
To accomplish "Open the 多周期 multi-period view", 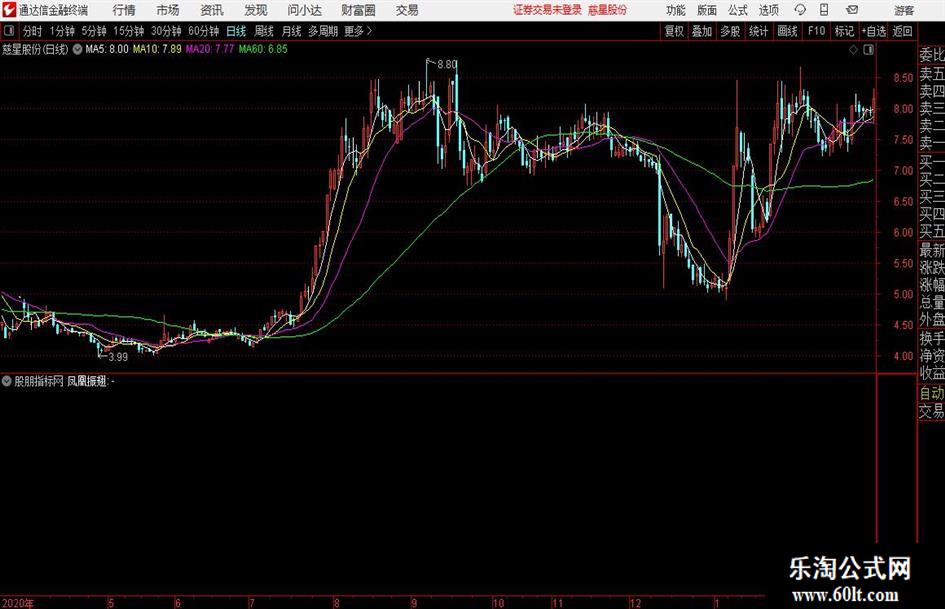I will coord(323,31).
